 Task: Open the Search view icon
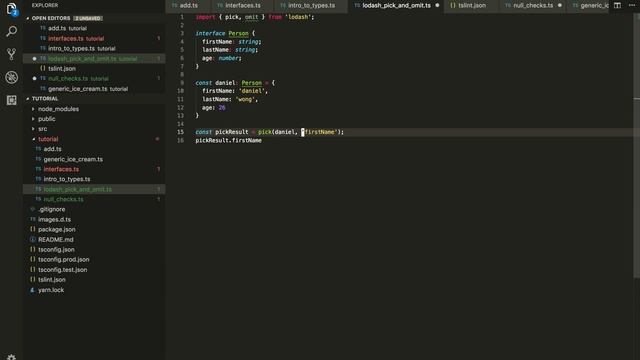(11, 31)
